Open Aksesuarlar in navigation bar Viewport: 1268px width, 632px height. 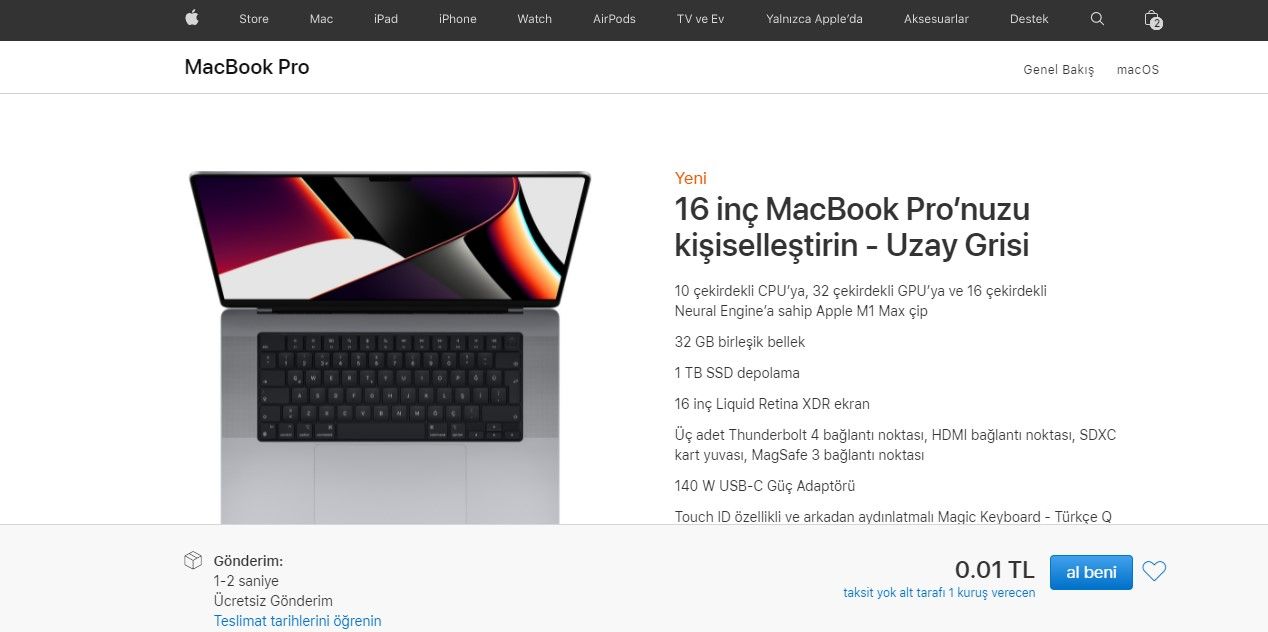tap(936, 19)
